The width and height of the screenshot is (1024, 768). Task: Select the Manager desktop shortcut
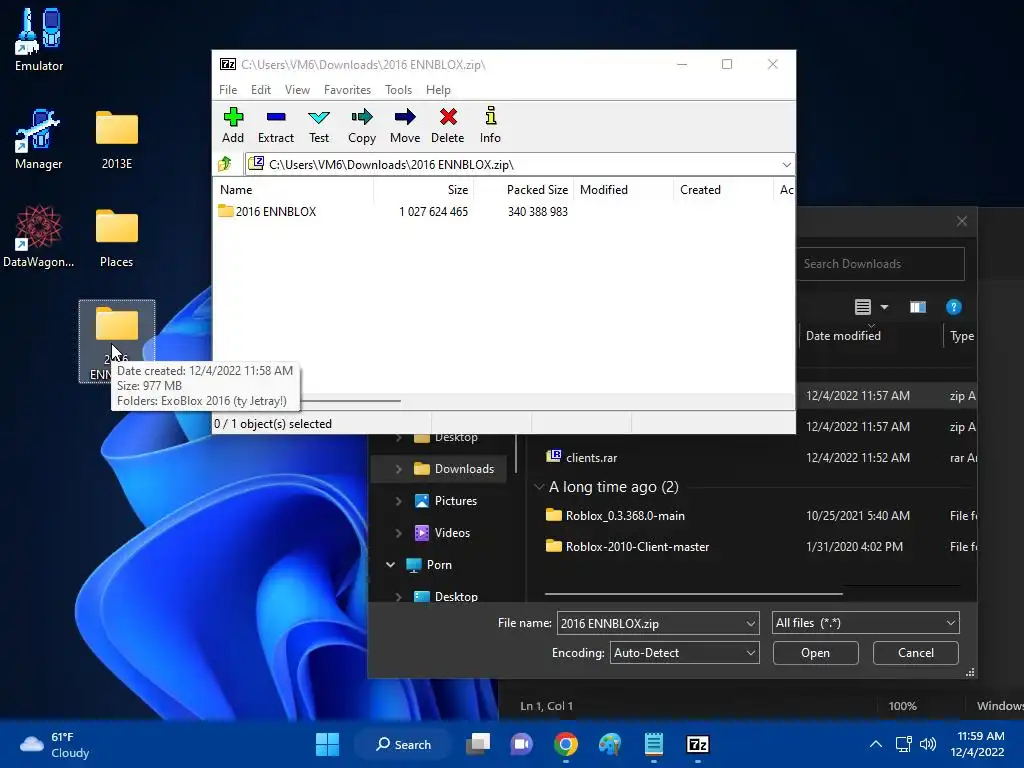pyautogui.click(x=39, y=139)
